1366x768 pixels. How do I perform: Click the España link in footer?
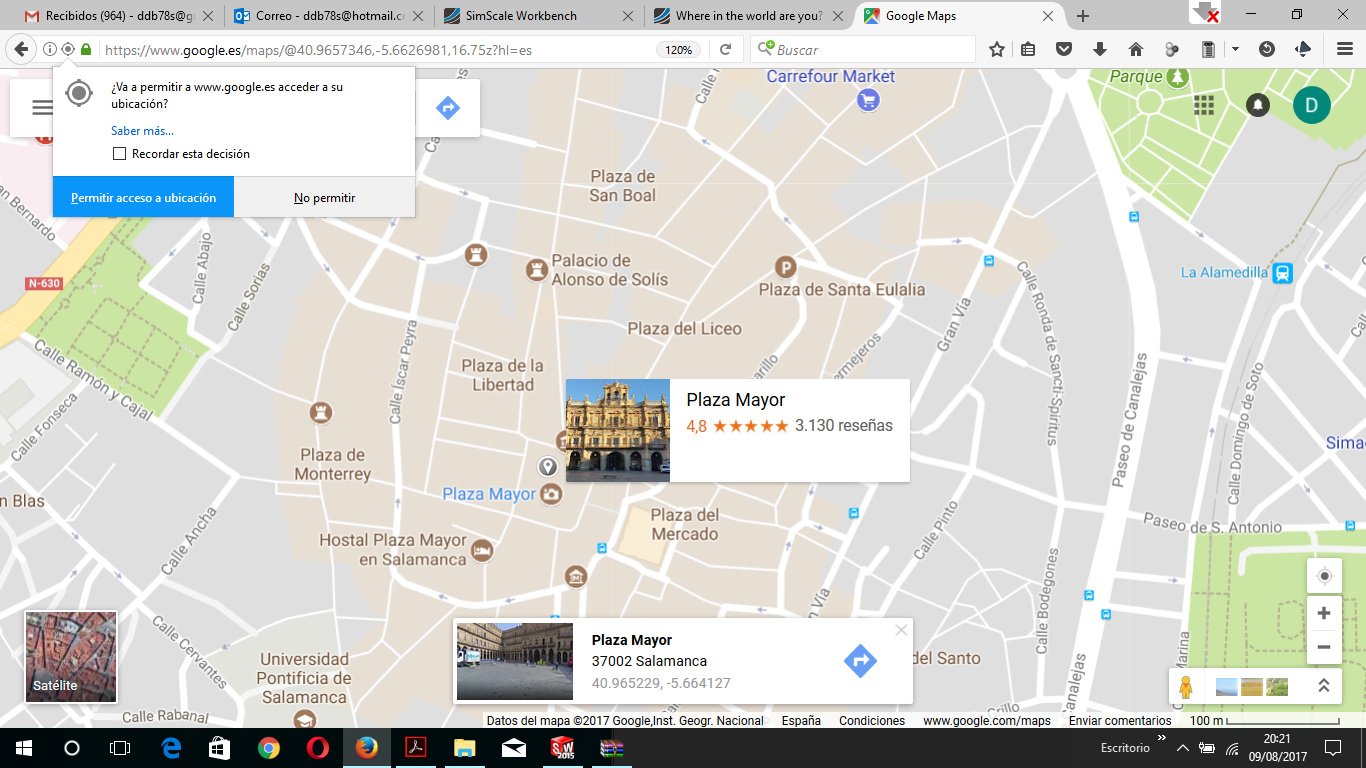(x=801, y=720)
